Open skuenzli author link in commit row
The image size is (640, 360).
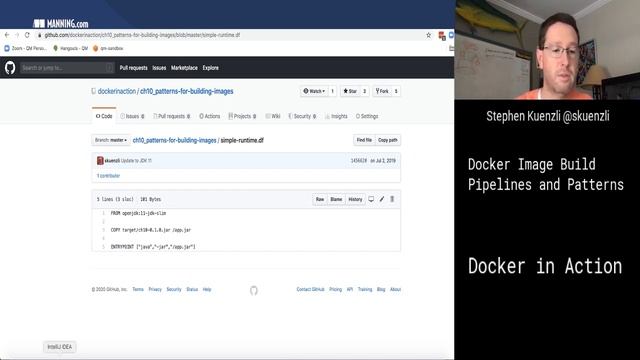click(x=112, y=161)
